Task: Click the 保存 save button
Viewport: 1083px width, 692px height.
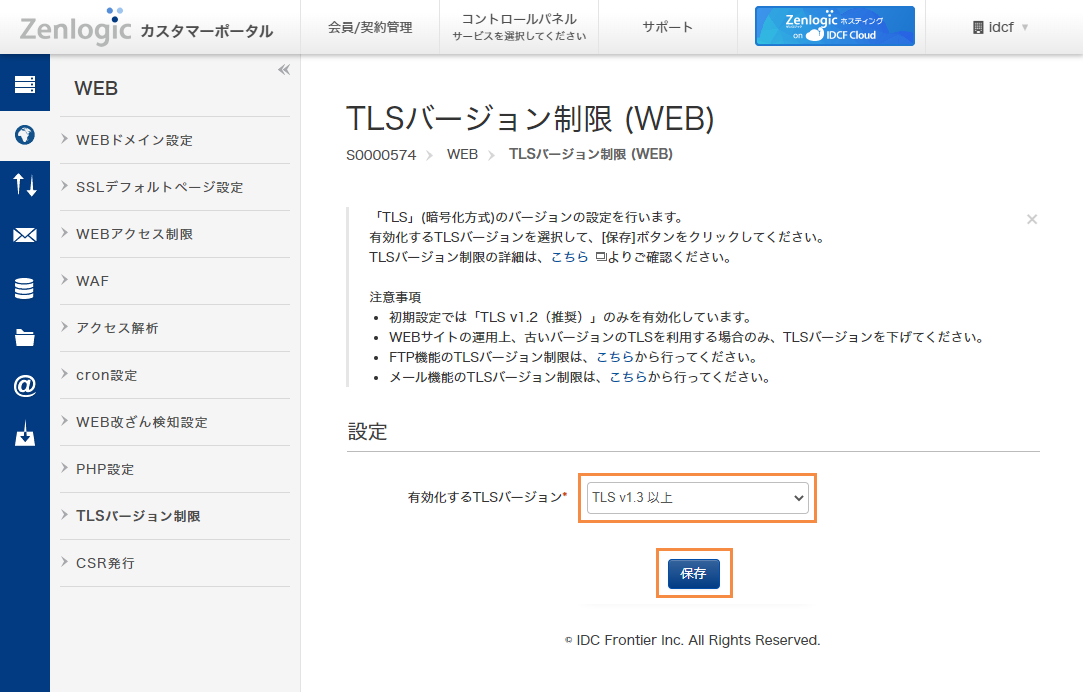Action: point(693,573)
